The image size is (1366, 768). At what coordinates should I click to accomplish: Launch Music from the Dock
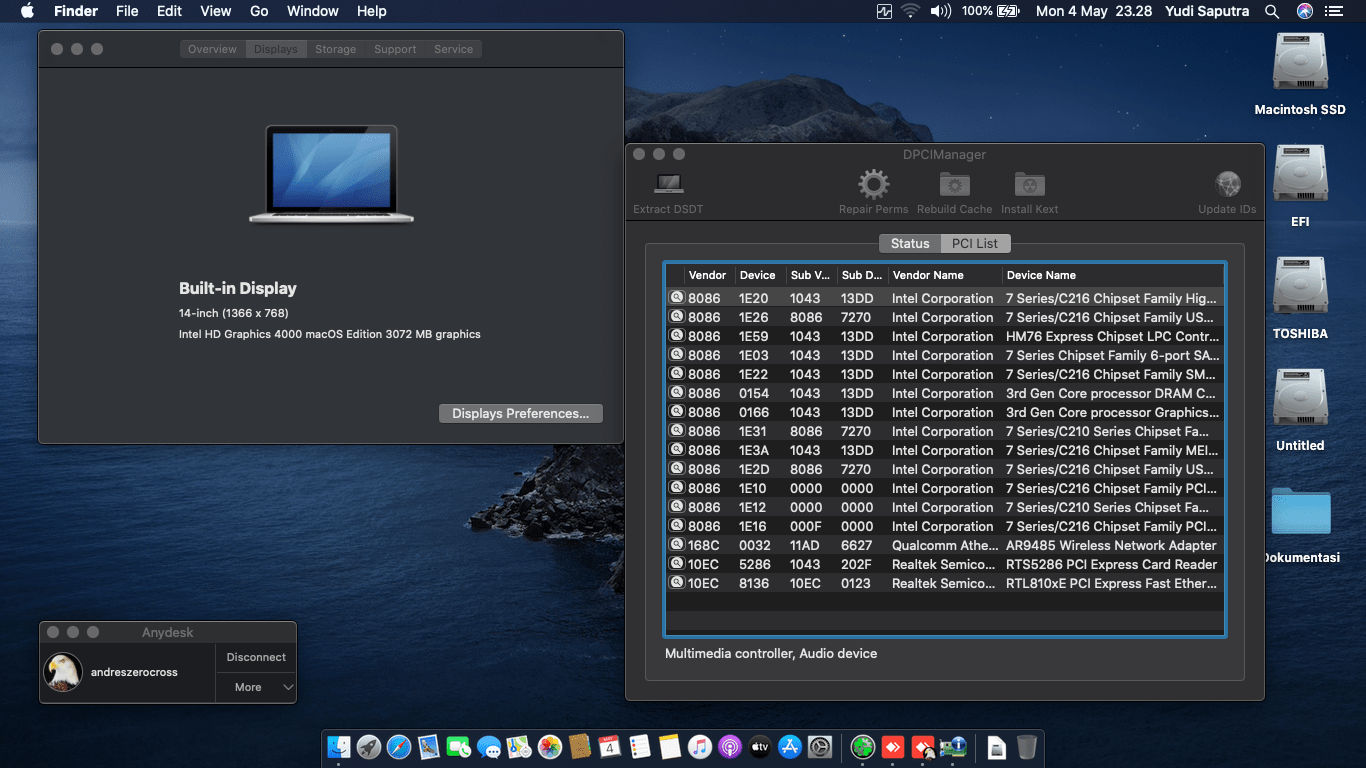point(699,746)
